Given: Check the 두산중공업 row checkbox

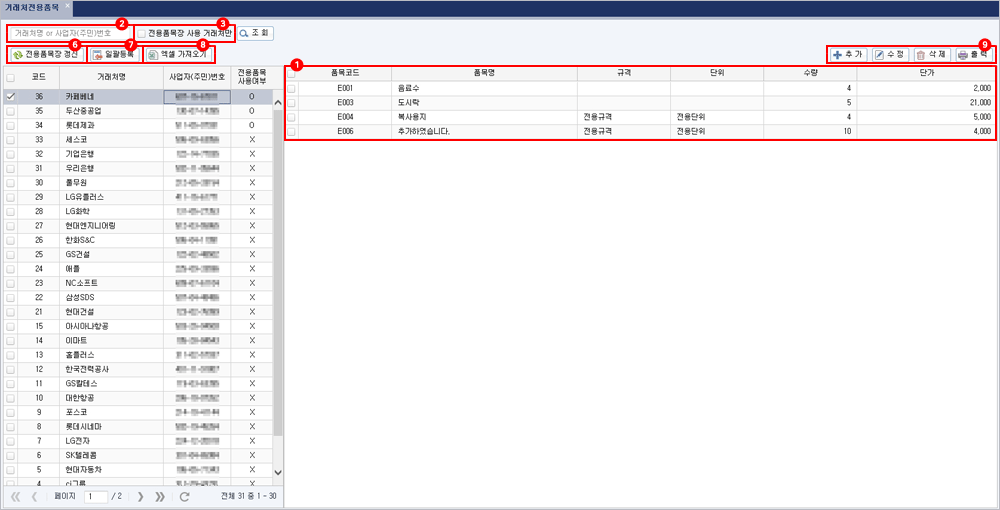Looking at the screenshot, I should click(10, 111).
